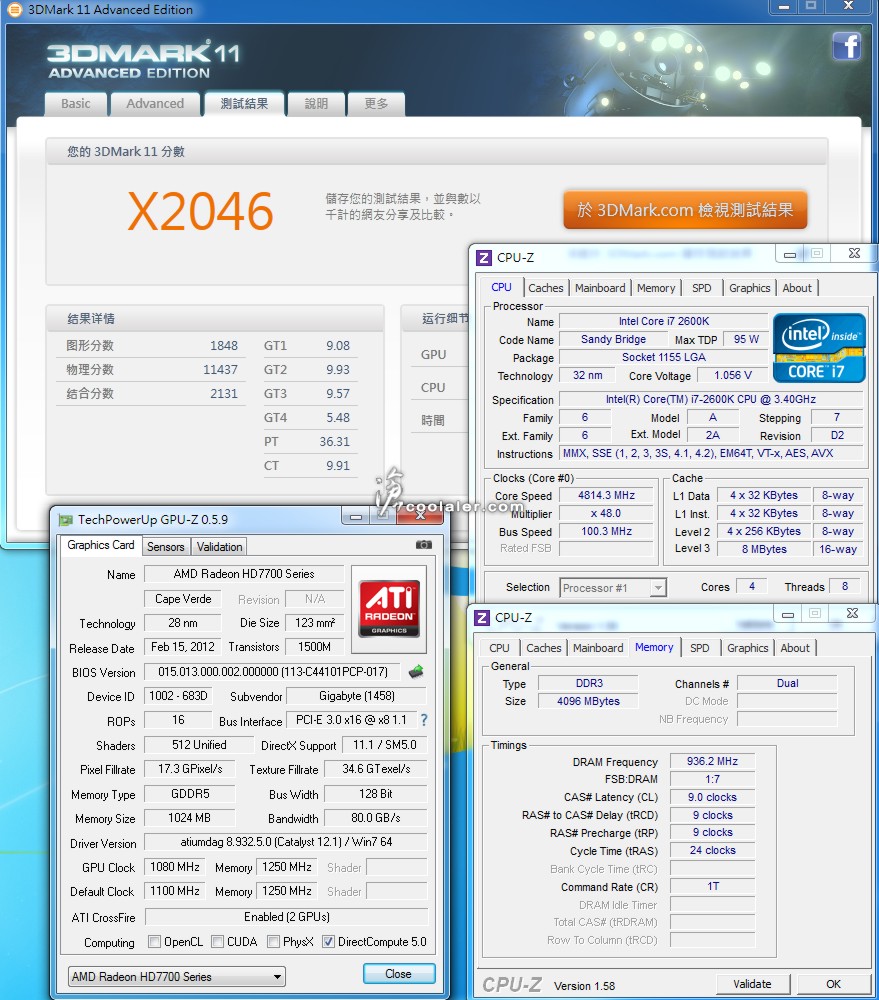The height and width of the screenshot is (1000, 879).
Task: Click the PT result value 36.31
Action: pos(335,441)
